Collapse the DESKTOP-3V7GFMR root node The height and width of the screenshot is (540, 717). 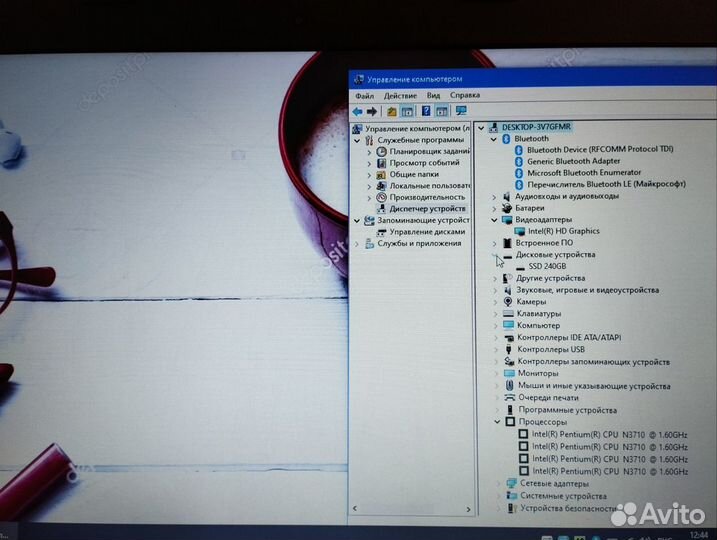point(481,128)
